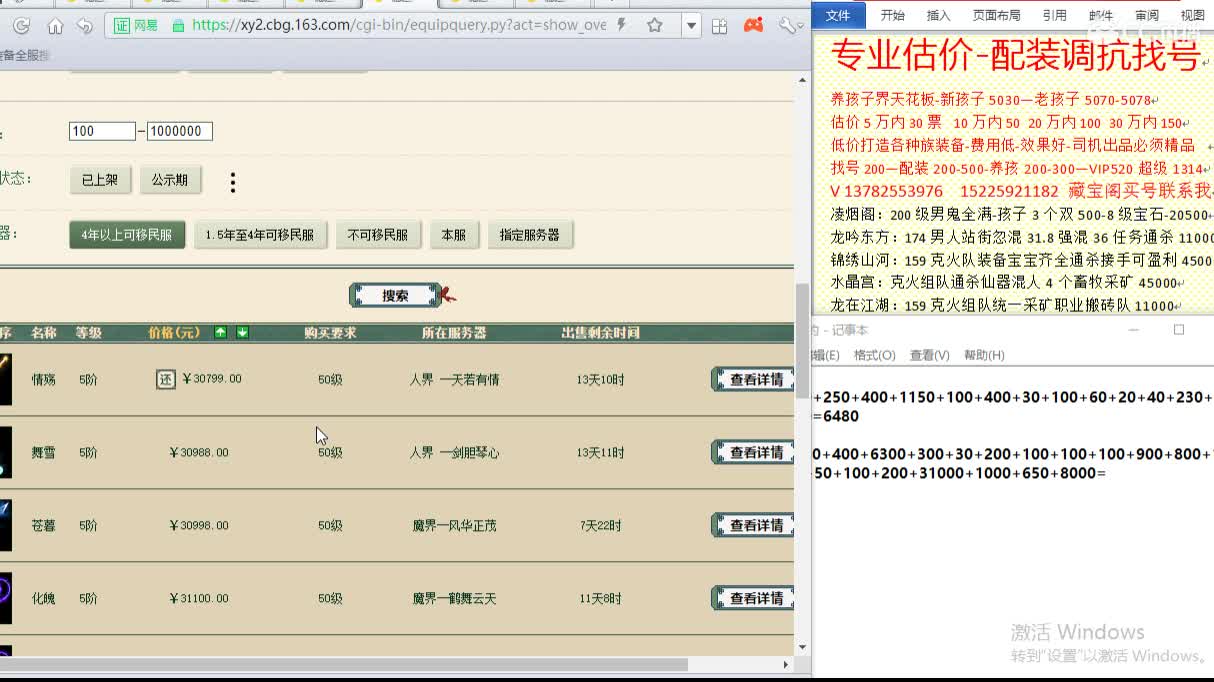
Task: Click the 搜索 search button
Action: coord(395,295)
